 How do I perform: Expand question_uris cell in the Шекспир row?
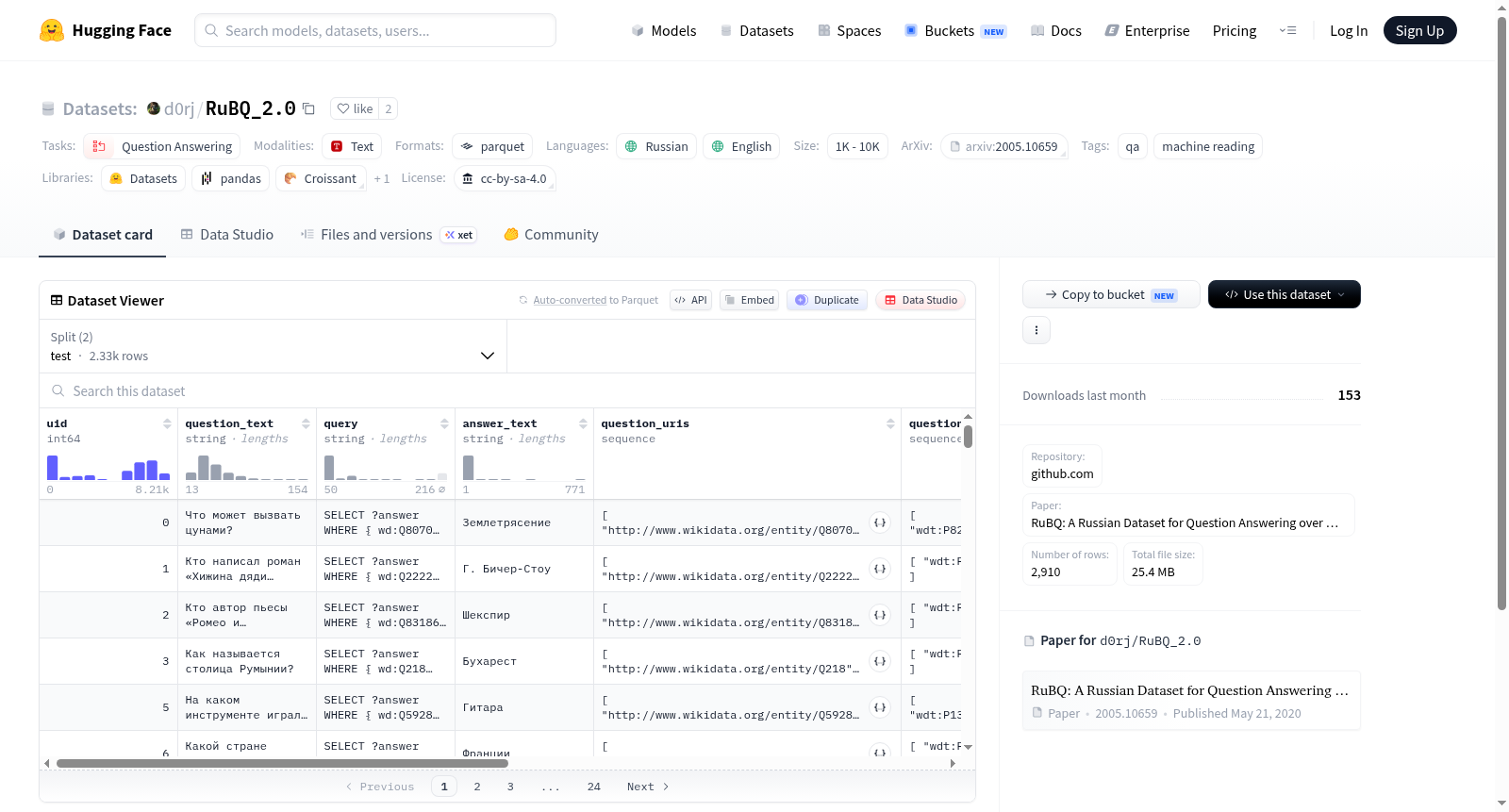880,615
